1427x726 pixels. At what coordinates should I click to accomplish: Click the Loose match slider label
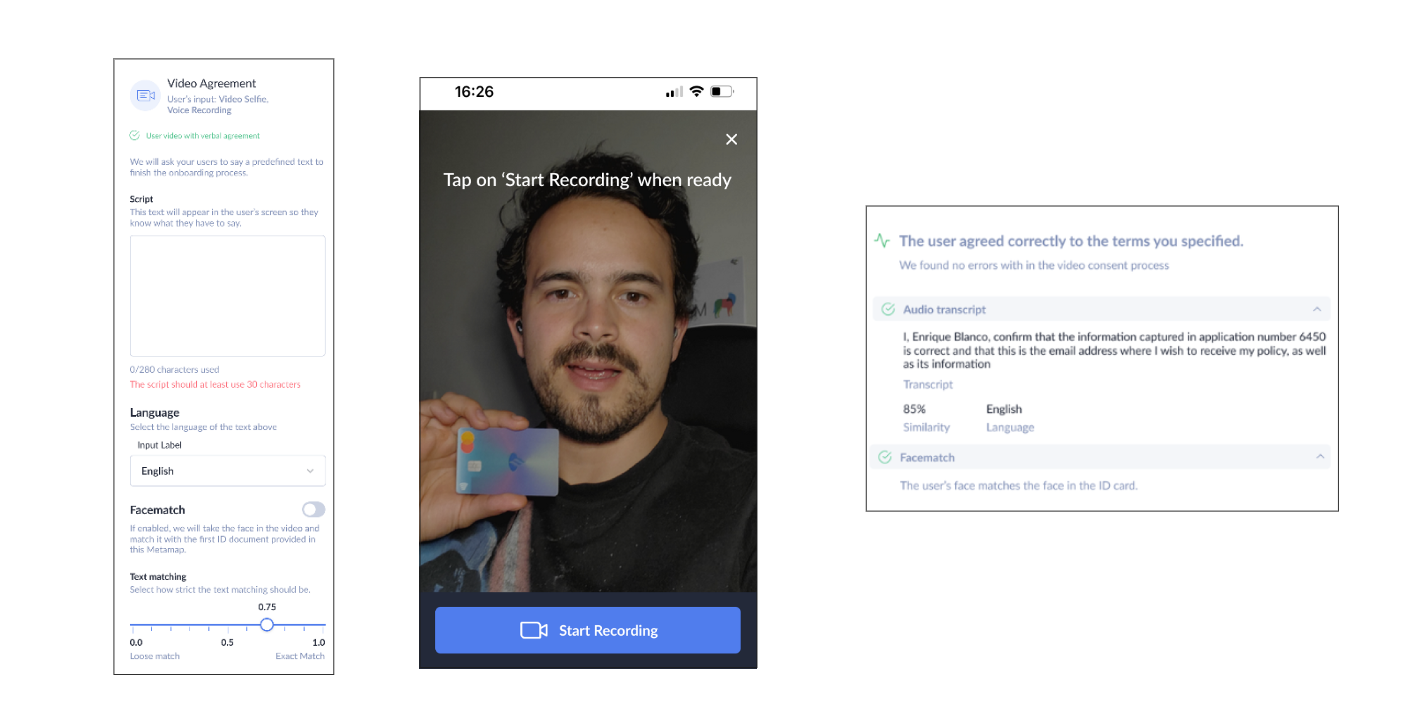pos(155,656)
